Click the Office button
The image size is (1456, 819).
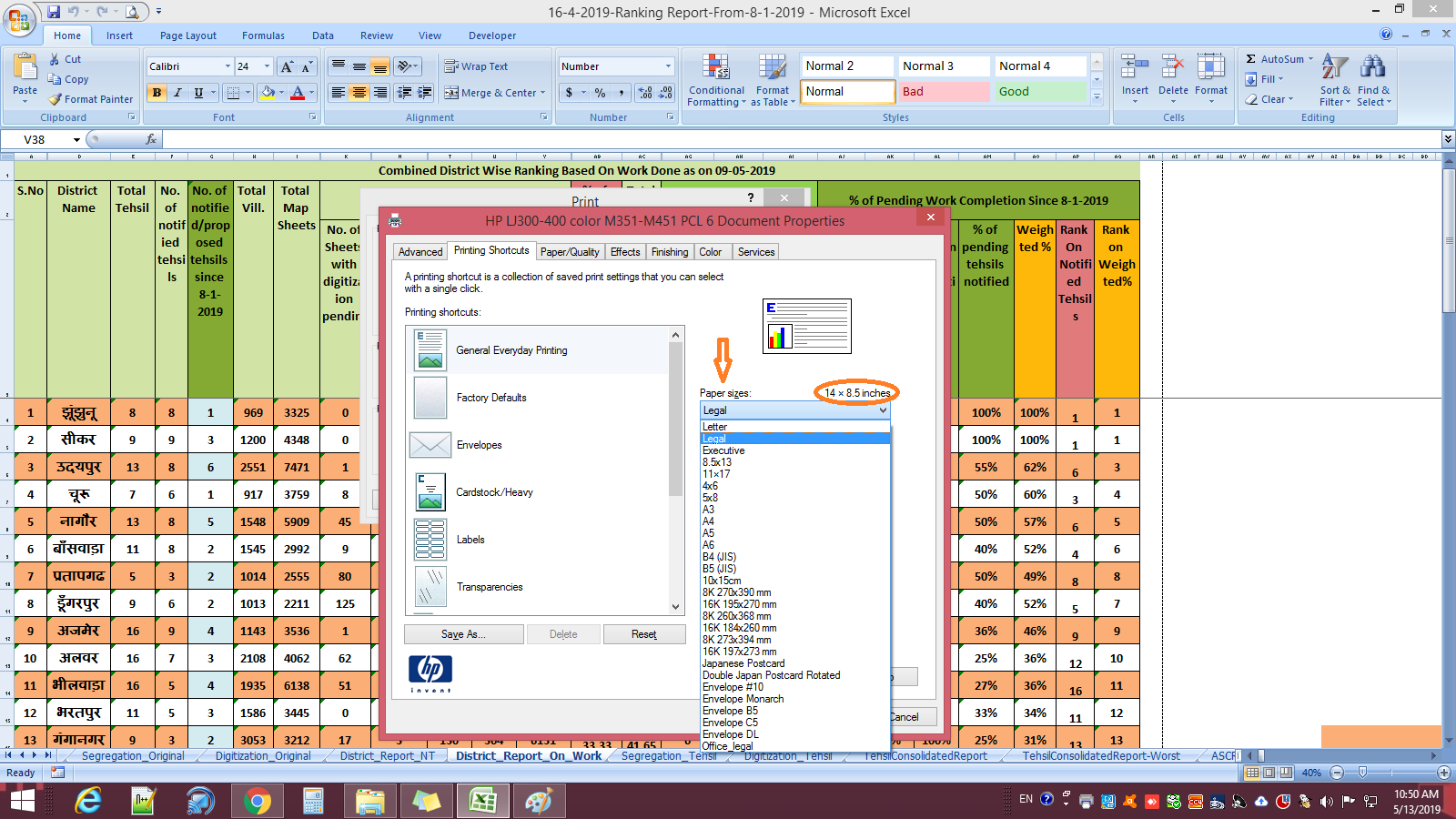point(18,20)
